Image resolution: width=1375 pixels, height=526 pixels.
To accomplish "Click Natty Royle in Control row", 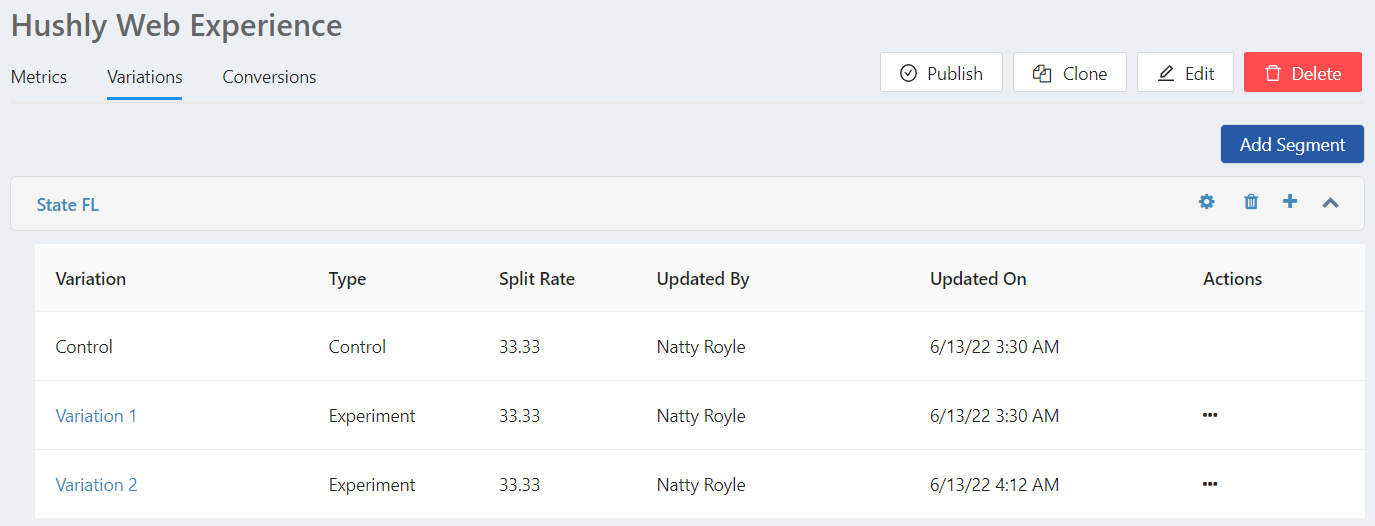I will point(701,347).
